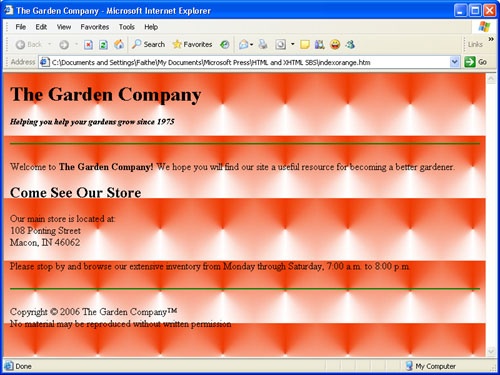Click the Back navigation button
This screenshot has height=375, width=500.
click(x=29, y=44)
